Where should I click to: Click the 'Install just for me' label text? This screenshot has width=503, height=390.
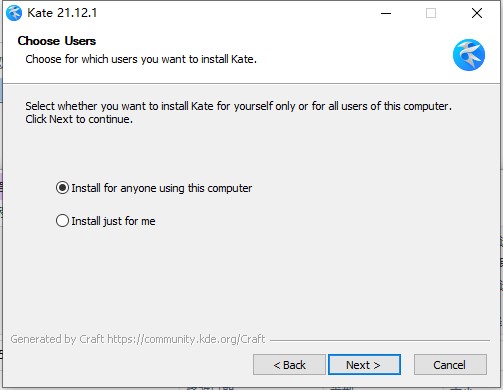113,221
